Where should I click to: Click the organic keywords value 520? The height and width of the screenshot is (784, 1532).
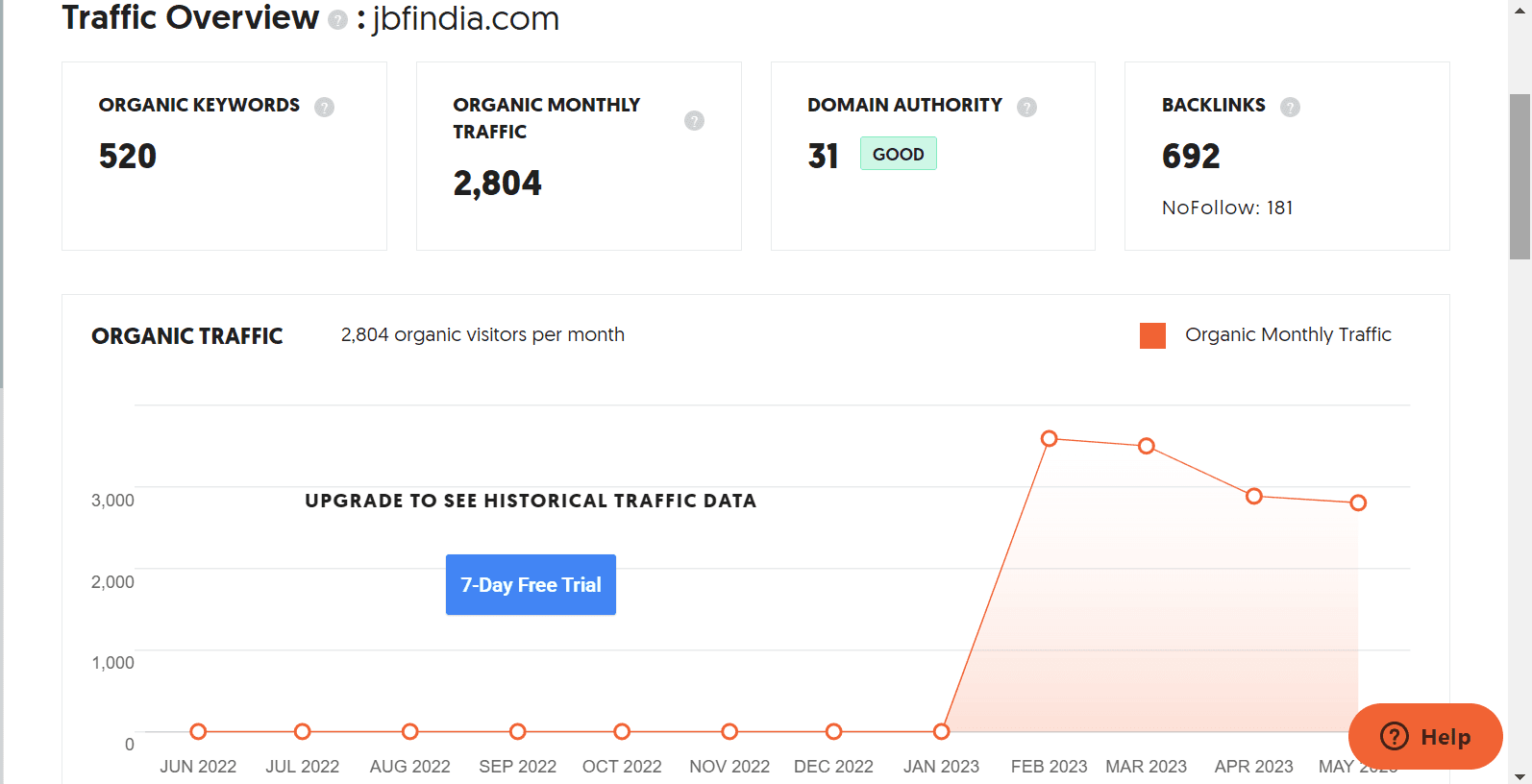[128, 156]
